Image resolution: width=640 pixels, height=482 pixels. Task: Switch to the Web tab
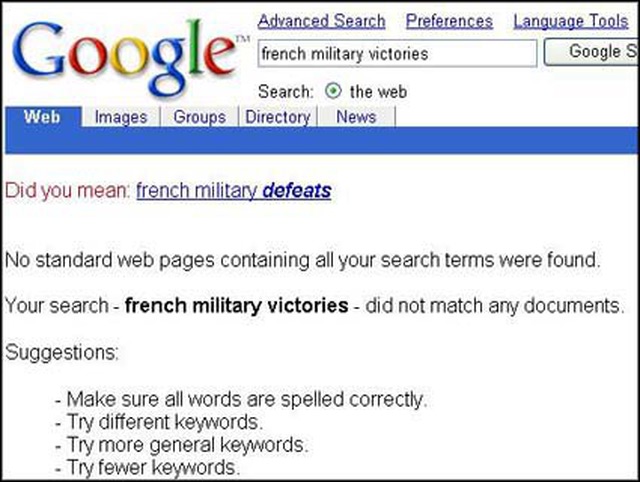click(x=42, y=117)
